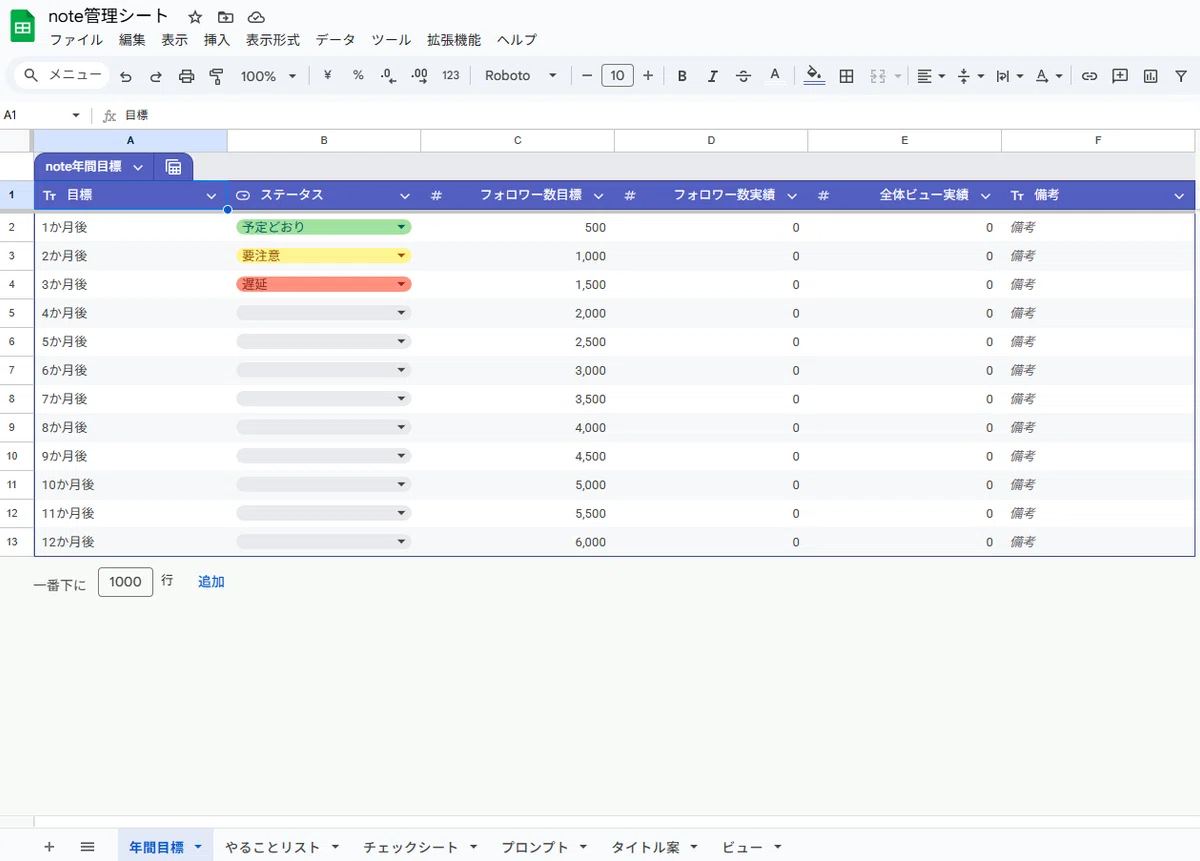Click the undo arrow
The width and height of the screenshot is (1200, 861).
(x=125, y=76)
